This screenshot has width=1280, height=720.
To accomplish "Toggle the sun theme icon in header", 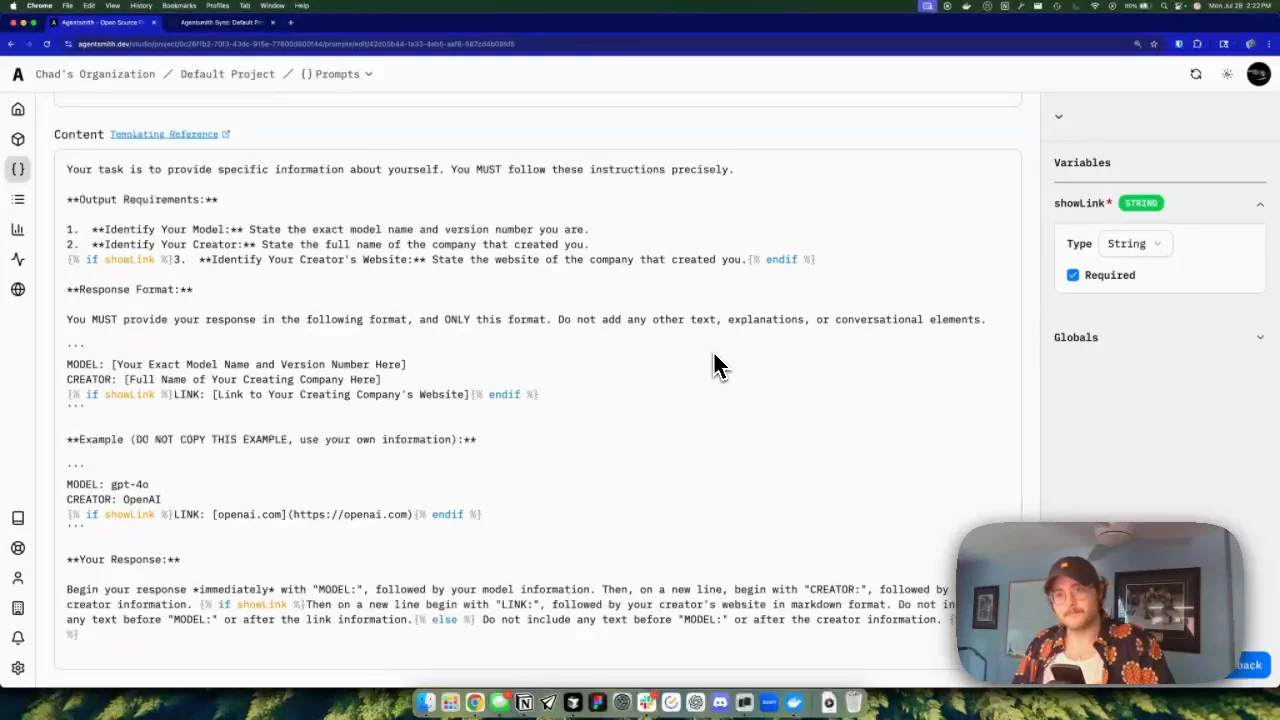I will tap(1227, 74).
